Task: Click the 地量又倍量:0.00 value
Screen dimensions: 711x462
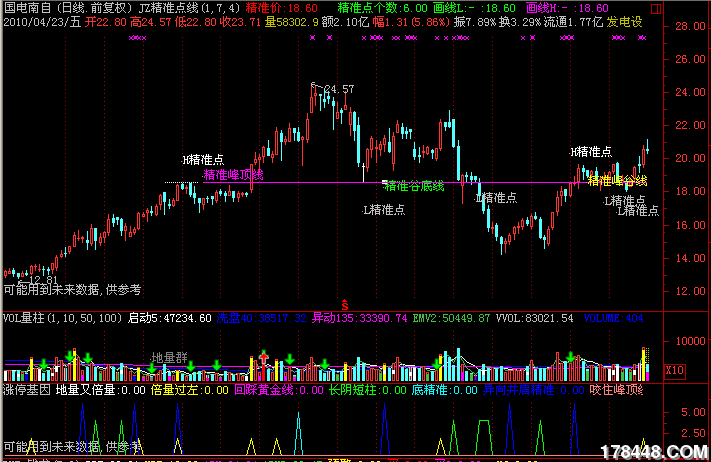Action: click(x=100, y=390)
